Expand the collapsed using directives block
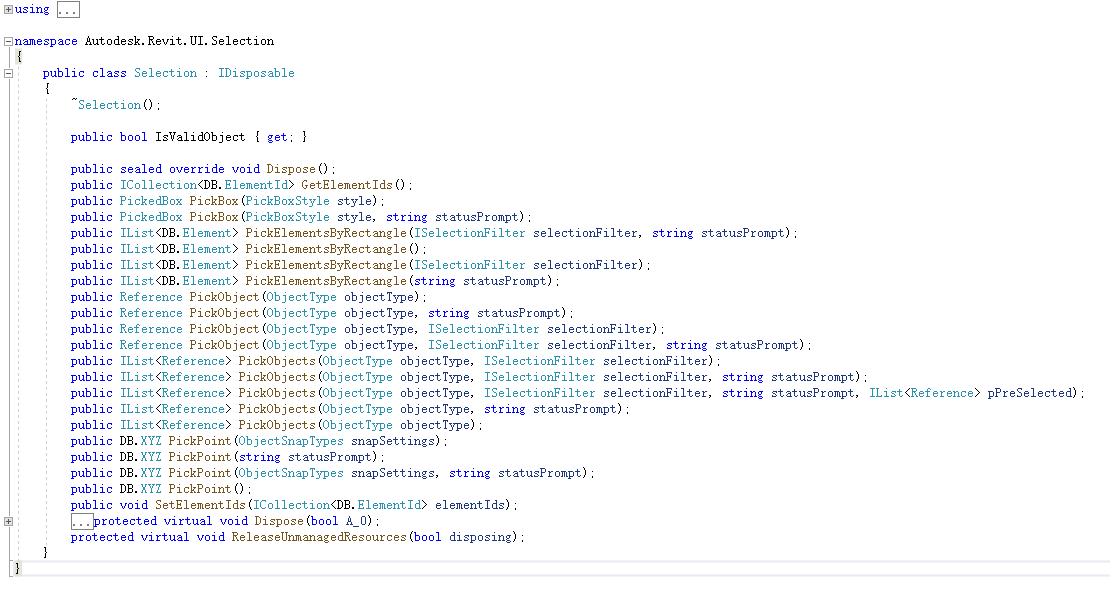Viewport: 1110px width, 590px height. click(8, 9)
